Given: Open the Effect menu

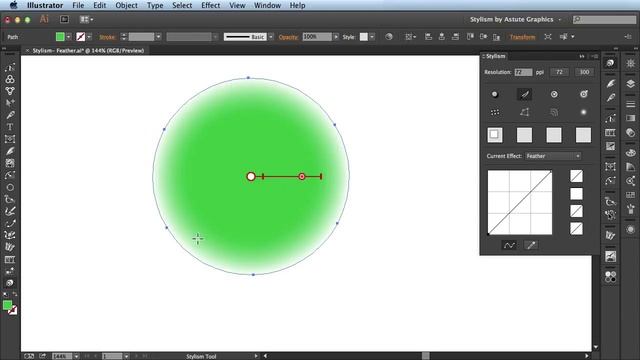Looking at the screenshot, I should 211,5.
